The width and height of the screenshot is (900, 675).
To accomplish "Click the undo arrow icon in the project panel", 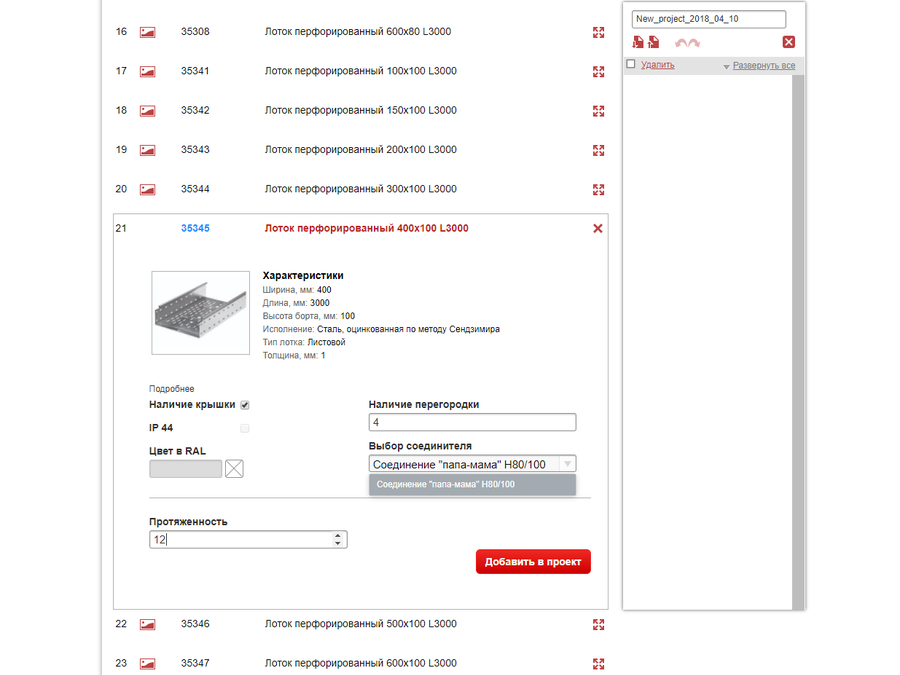I will pyautogui.click(x=683, y=42).
